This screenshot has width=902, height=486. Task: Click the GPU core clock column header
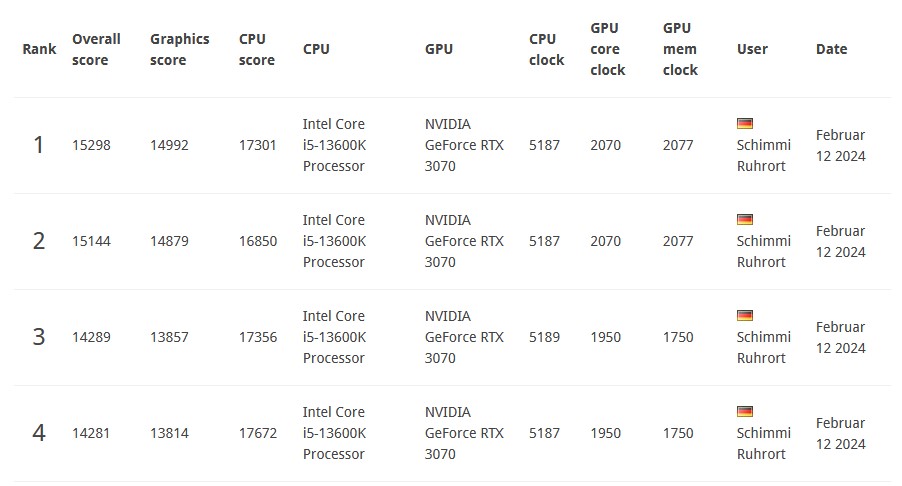click(x=607, y=49)
